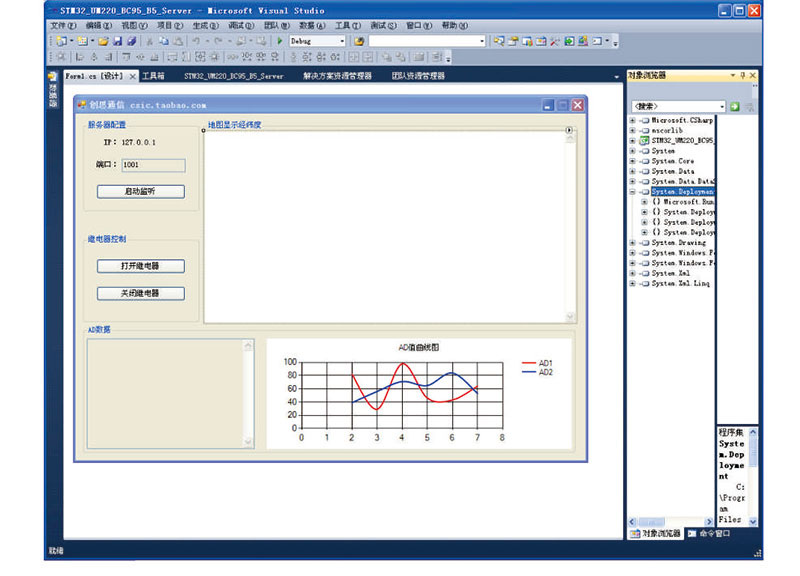Click the Cut scissors icon
The width and height of the screenshot is (800, 576).
tap(149, 41)
